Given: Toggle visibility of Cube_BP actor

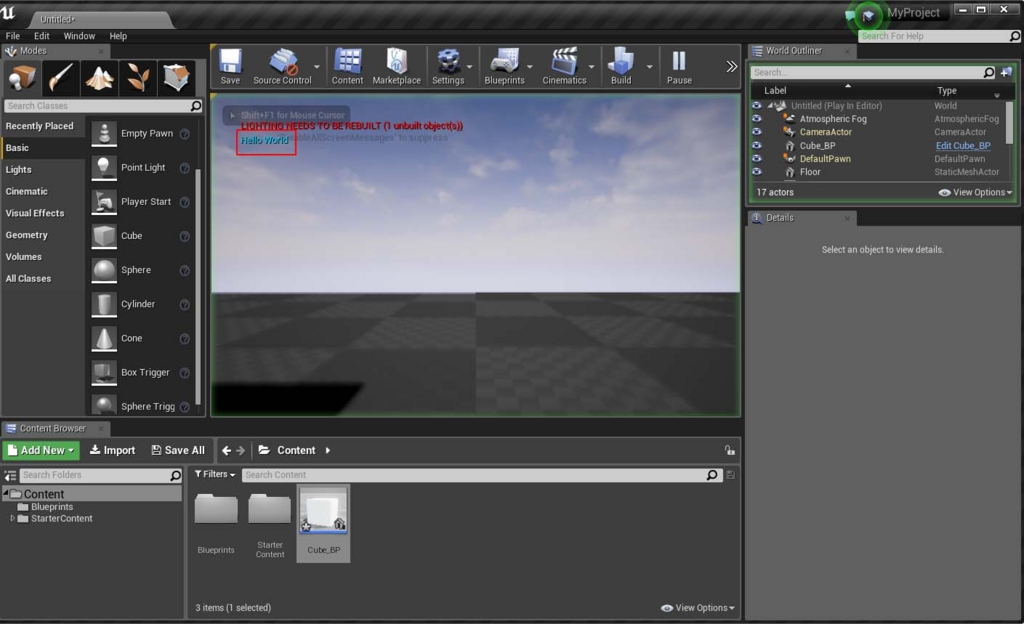Looking at the screenshot, I should 756,146.
